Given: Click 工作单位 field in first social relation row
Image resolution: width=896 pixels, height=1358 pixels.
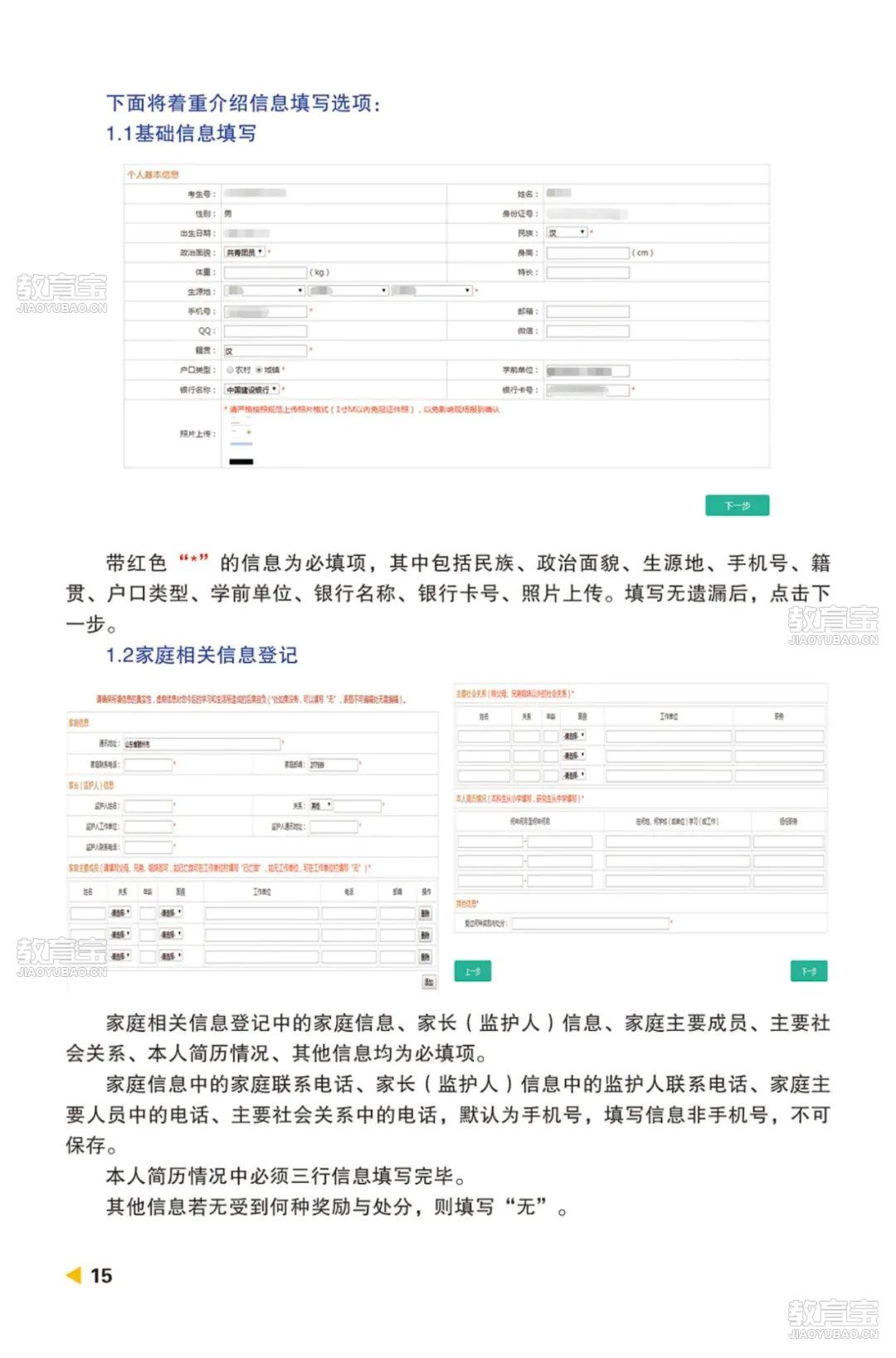Looking at the screenshot, I should click(x=669, y=736).
